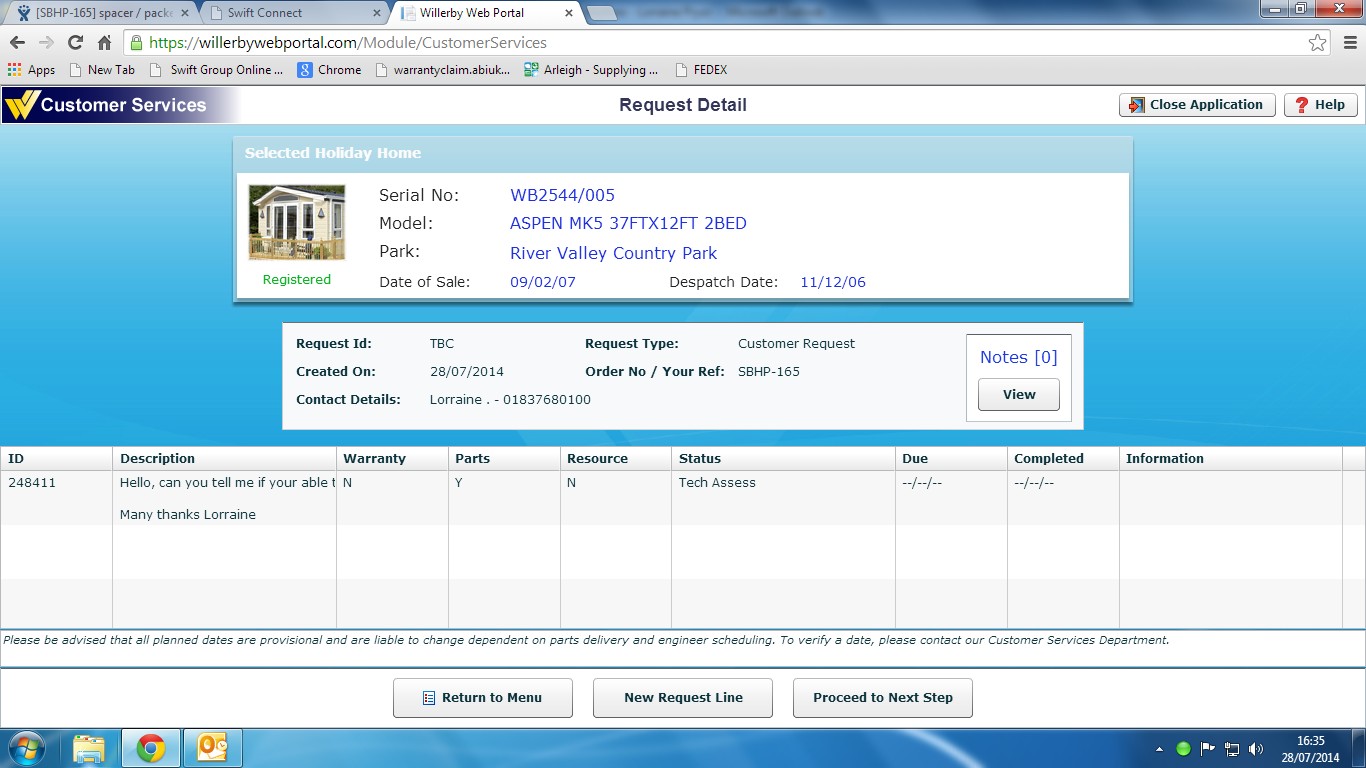The image size is (1366, 768).
Task: Click the Description column header
Action: point(224,459)
